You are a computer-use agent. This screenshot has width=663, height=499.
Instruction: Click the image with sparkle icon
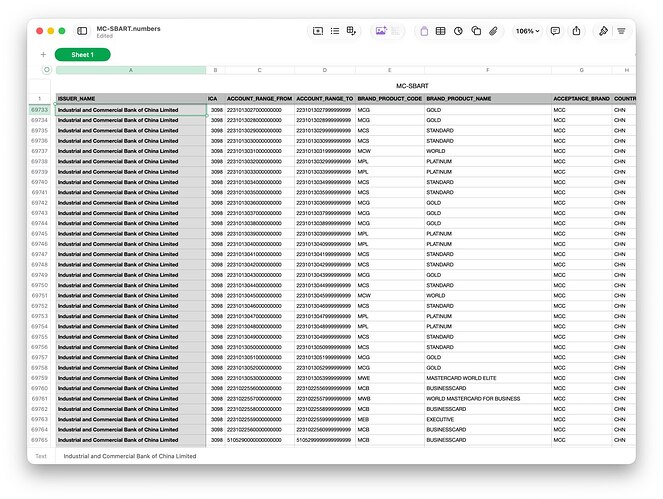pos(381,31)
